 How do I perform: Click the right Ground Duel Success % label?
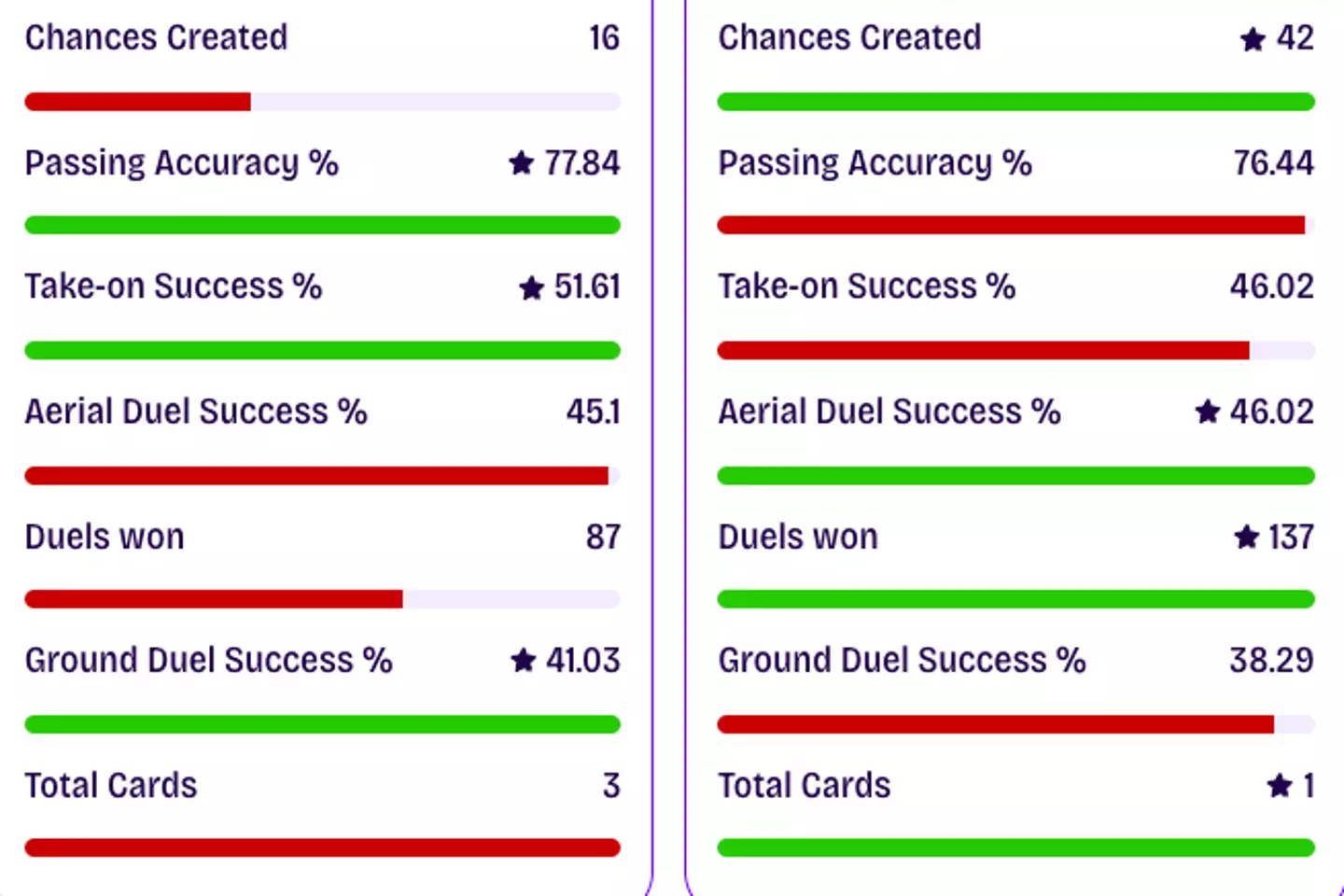902,661
